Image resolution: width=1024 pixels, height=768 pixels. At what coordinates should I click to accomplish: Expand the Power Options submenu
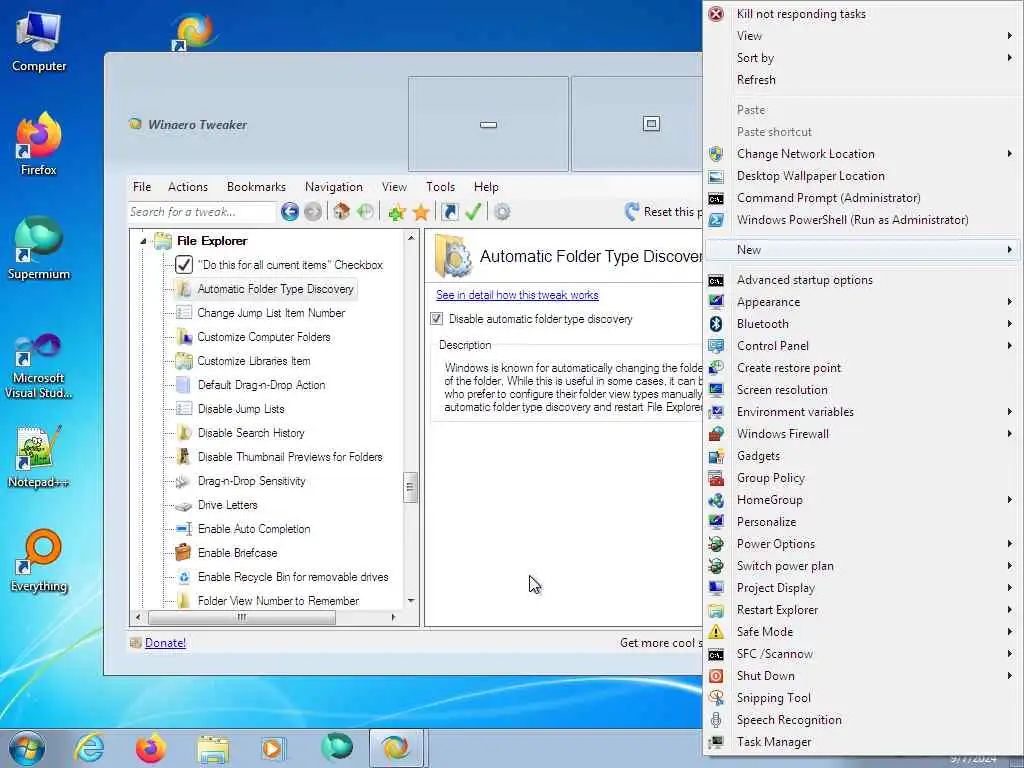[x=1010, y=543]
